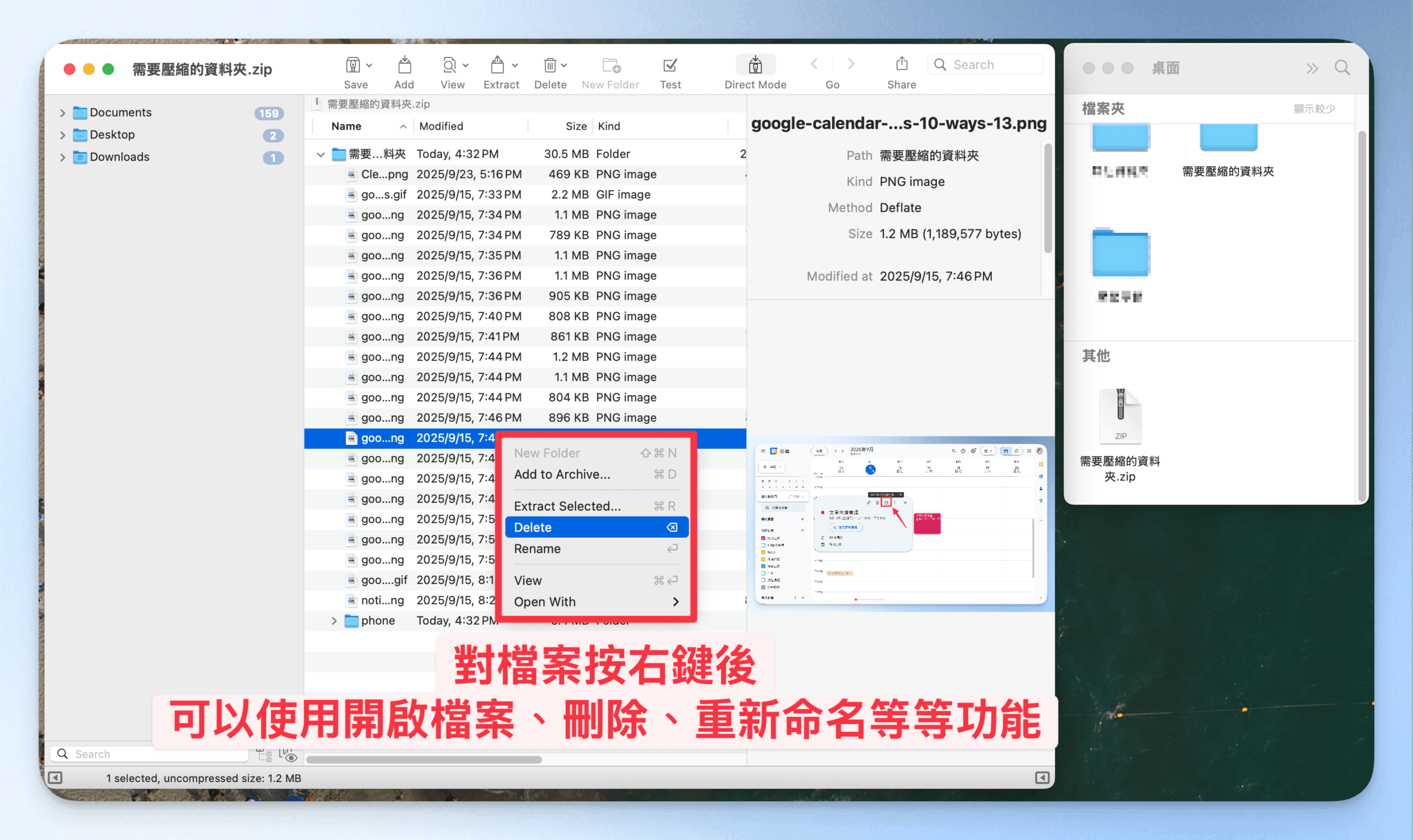Viewport: 1413px width, 840px height.
Task: Click the Save toolbar icon
Action: tap(353, 66)
